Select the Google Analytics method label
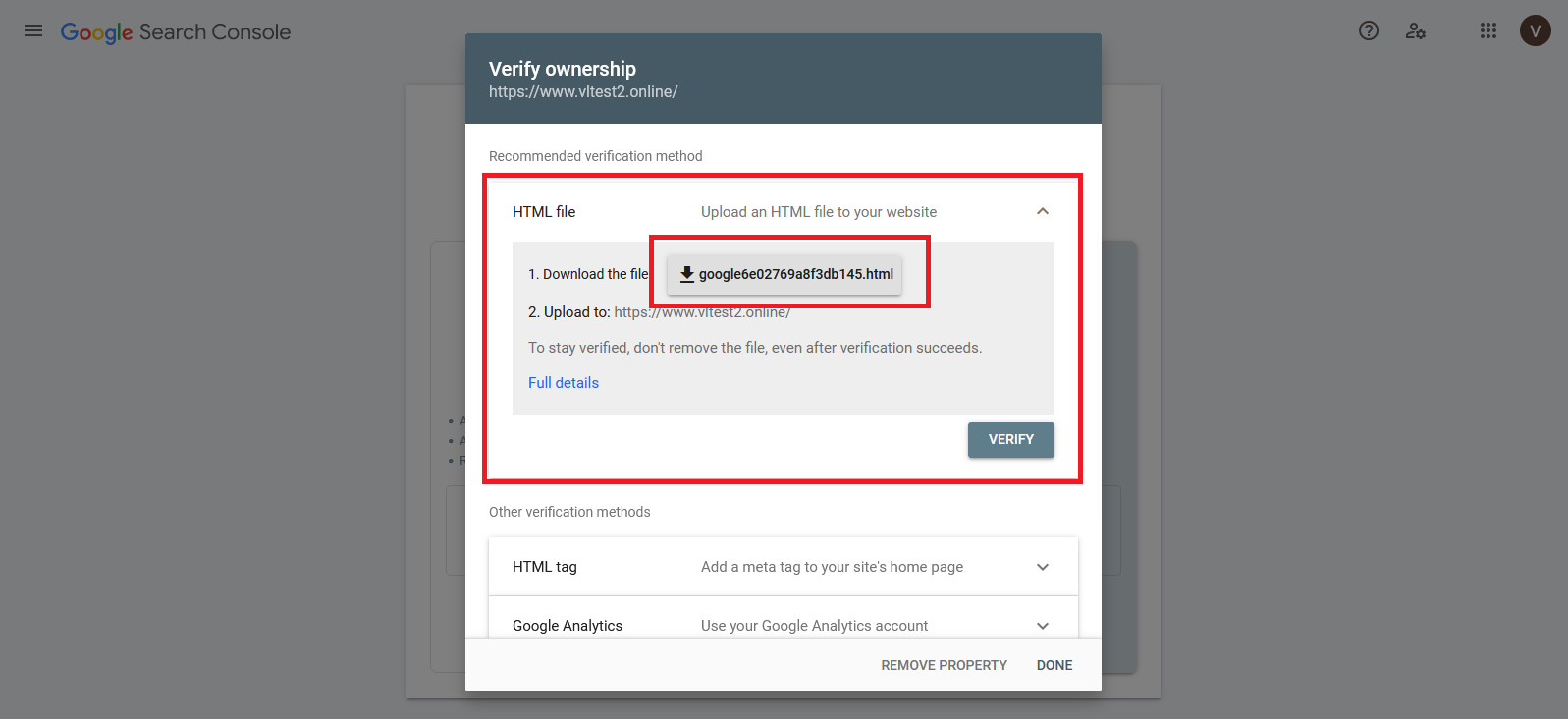This screenshot has width=1568, height=719. [568, 626]
